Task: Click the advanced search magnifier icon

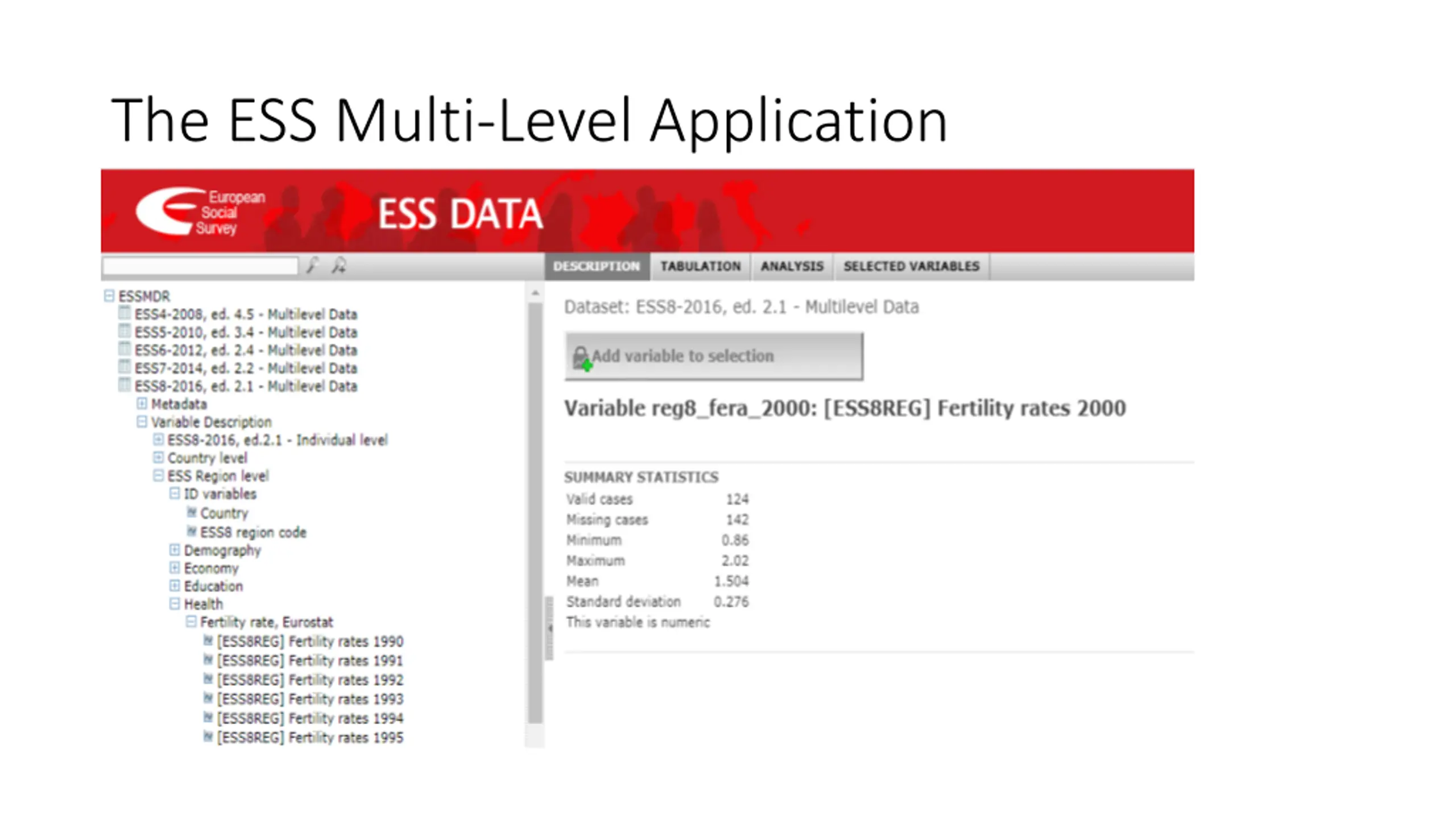Action: coord(340,265)
